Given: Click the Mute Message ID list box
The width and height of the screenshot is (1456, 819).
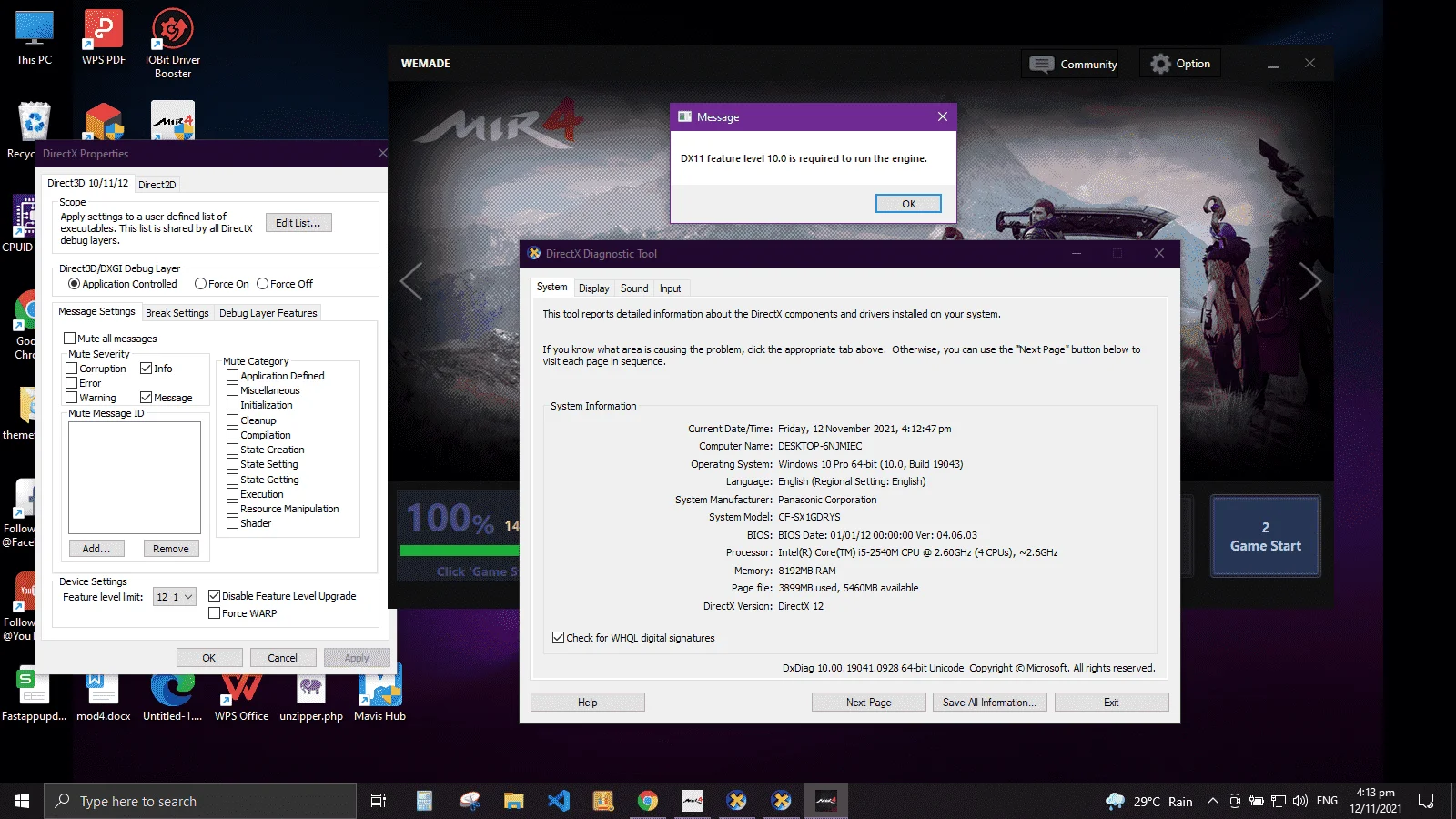Looking at the screenshot, I should pyautogui.click(x=135, y=478).
